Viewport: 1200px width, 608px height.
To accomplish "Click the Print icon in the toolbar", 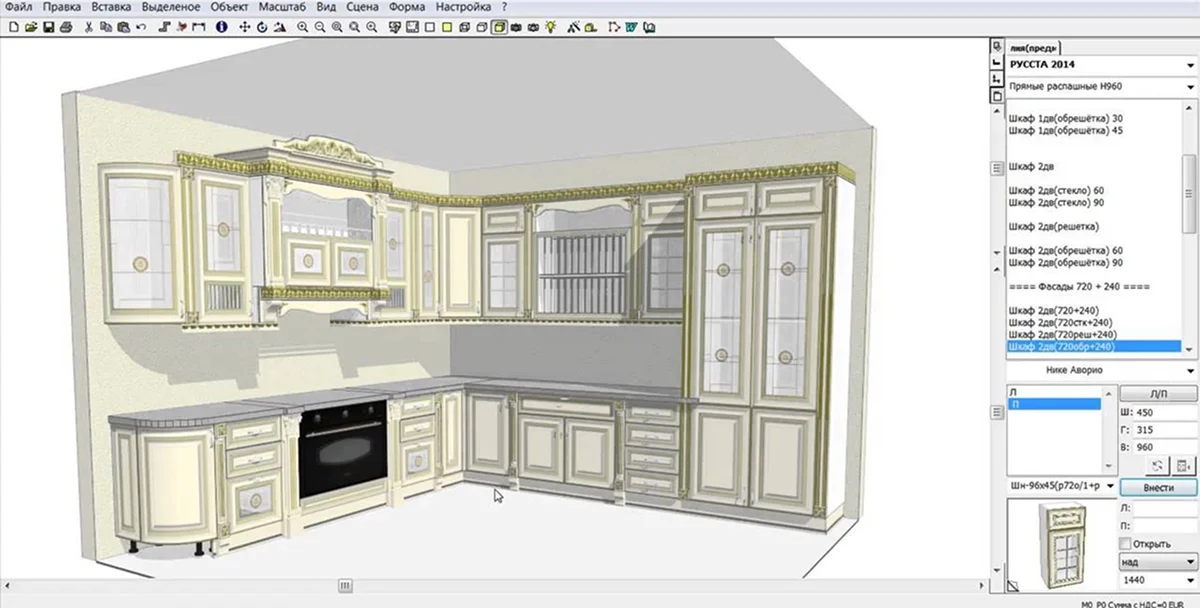I will click(65, 27).
